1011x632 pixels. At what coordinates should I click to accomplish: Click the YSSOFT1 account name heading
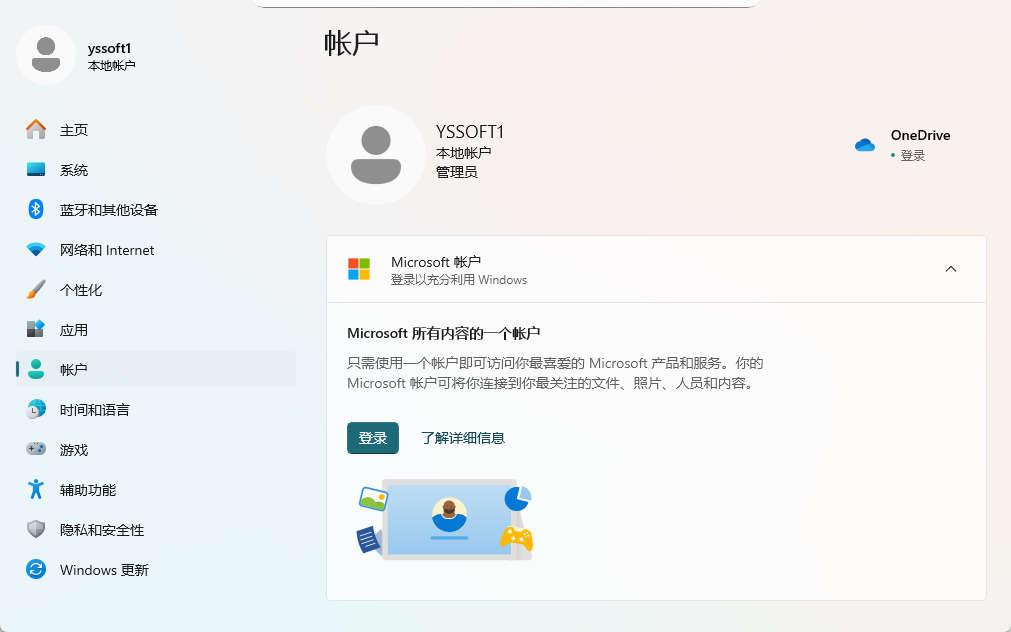click(470, 132)
